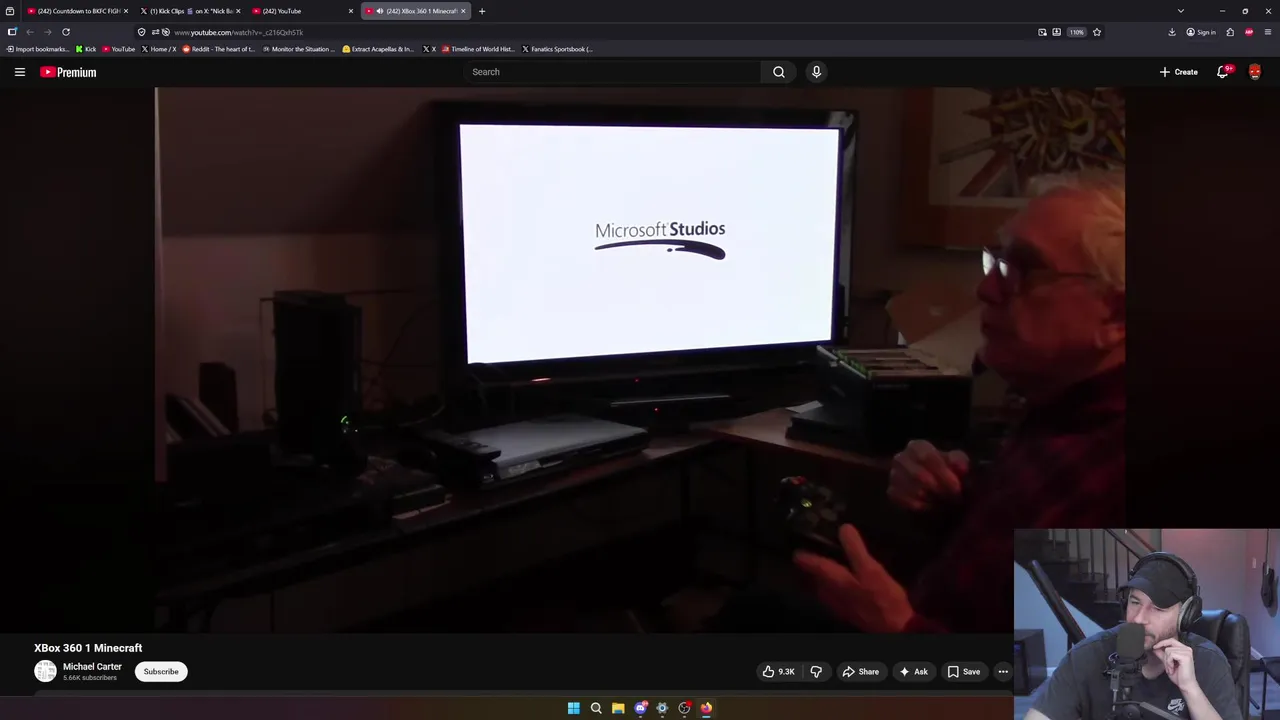Reload the current YouTube page
1280x720 pixels.
[x=66, y=32]
